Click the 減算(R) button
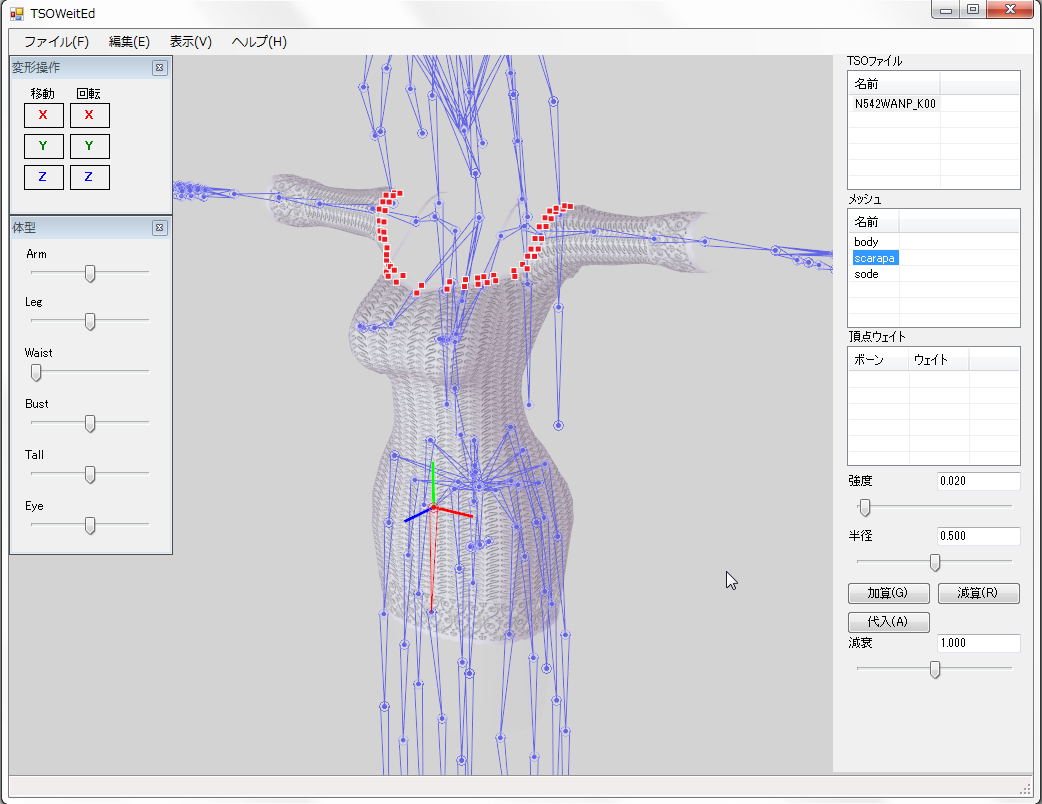 tap(978, 593)
